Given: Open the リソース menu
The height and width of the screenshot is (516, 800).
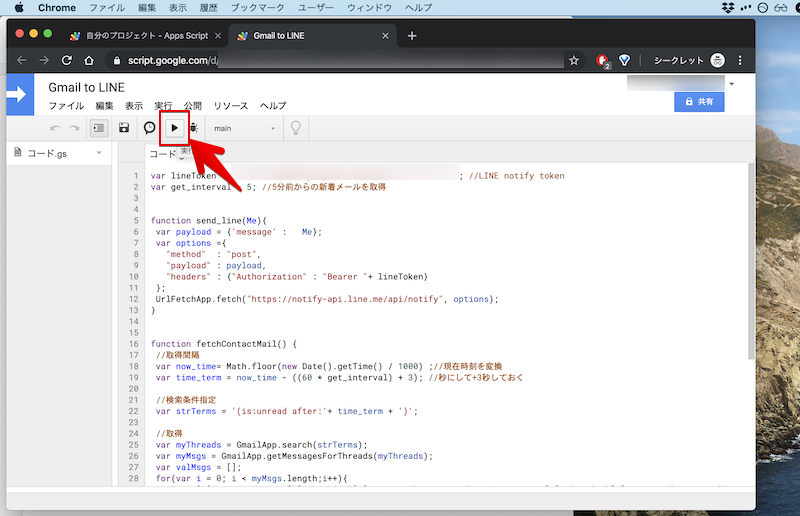Looking at the screenshot, I should (x=230, y=106).
